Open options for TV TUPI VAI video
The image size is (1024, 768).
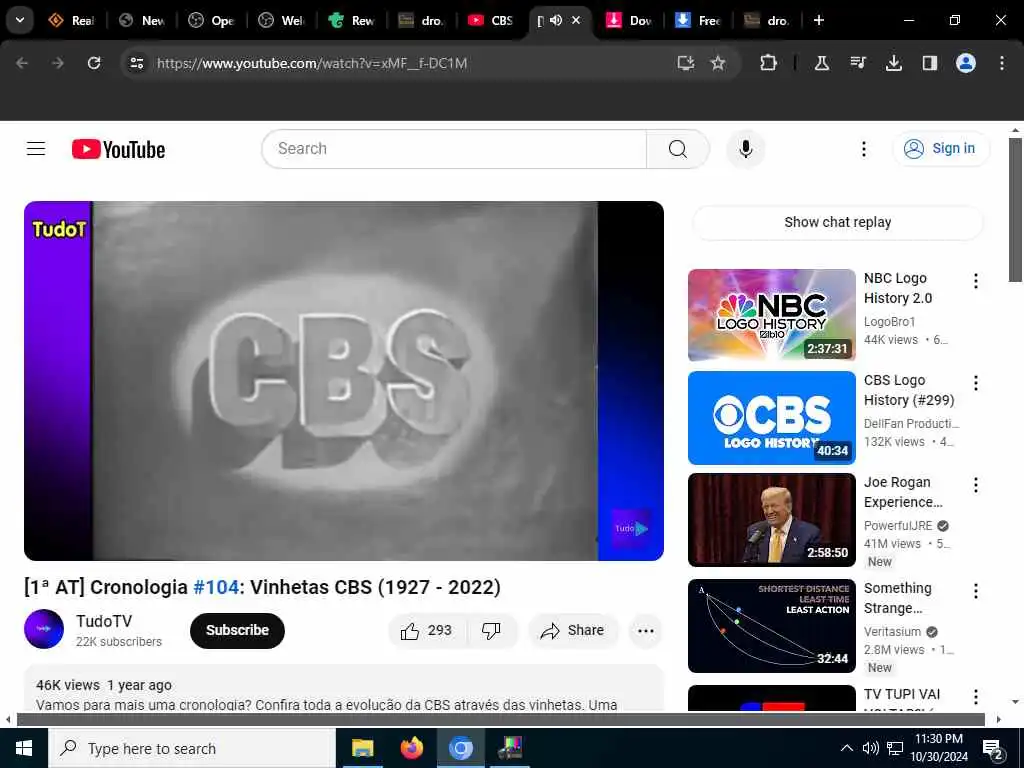(x=976, y=696)
